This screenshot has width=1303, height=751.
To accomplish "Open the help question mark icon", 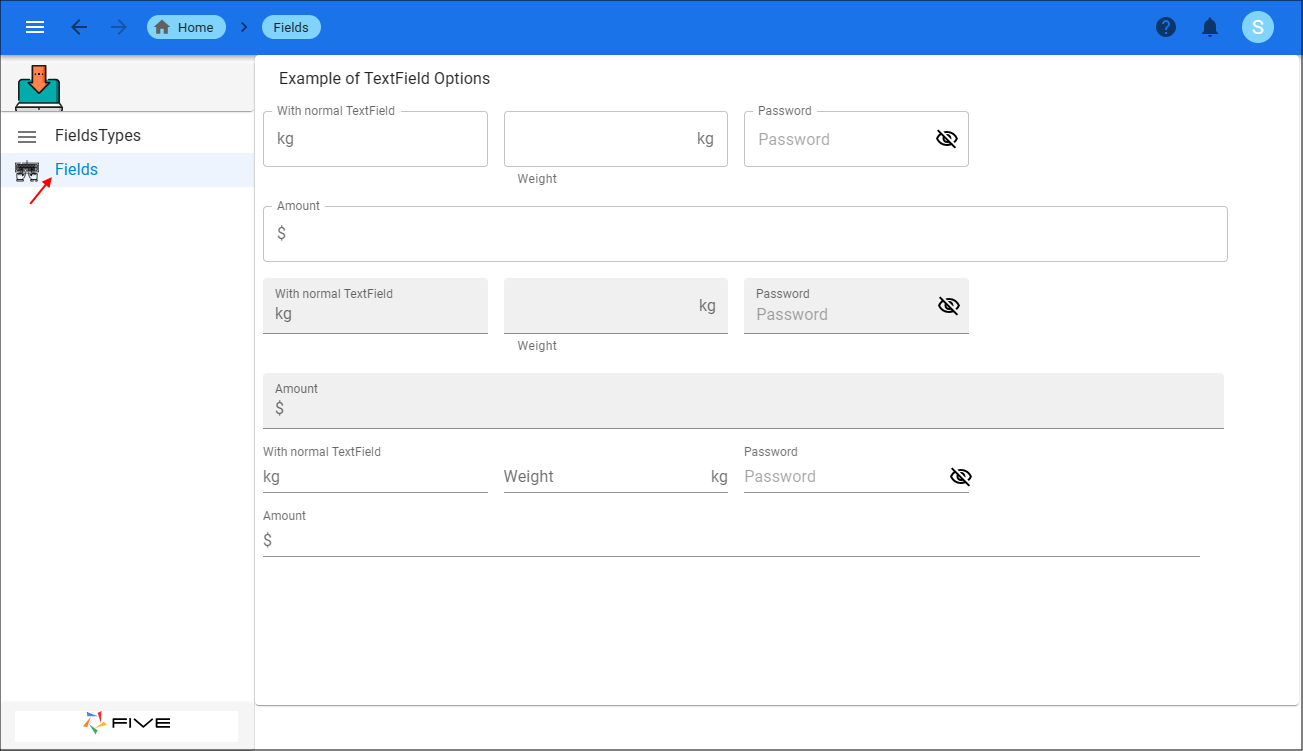I will click(1166, 27).
